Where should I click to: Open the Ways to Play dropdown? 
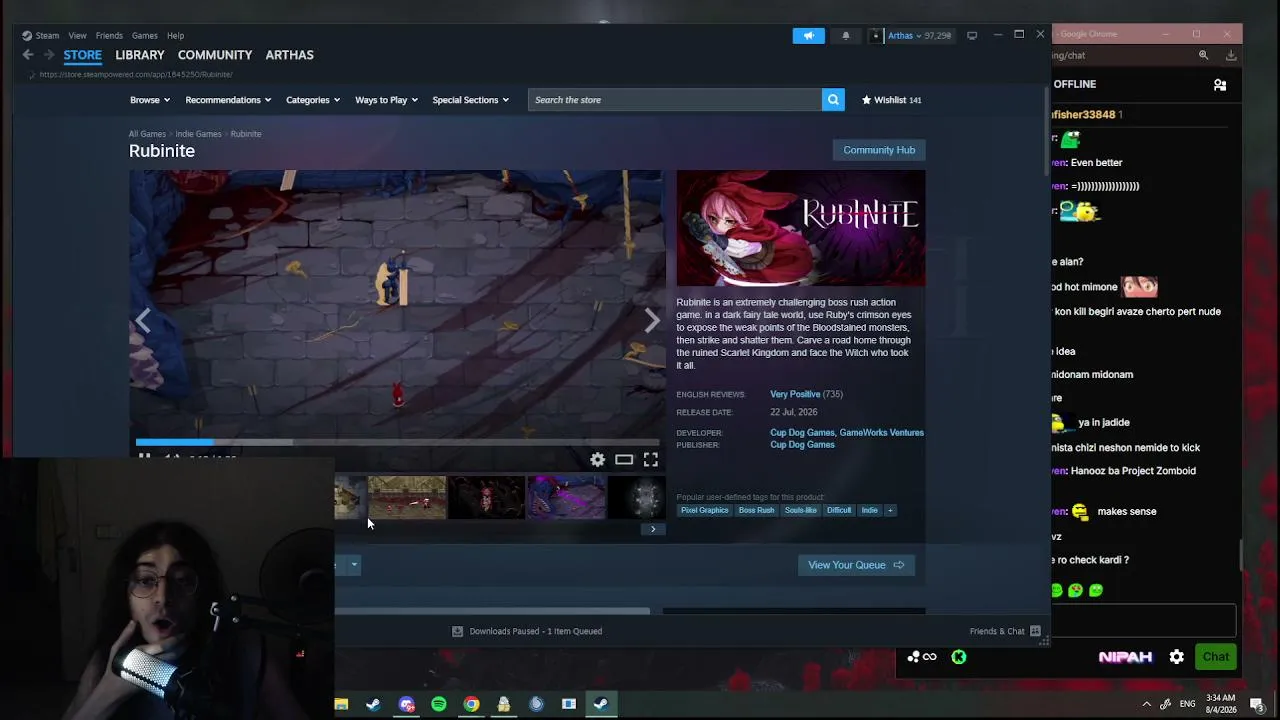(x=387, y=100)
